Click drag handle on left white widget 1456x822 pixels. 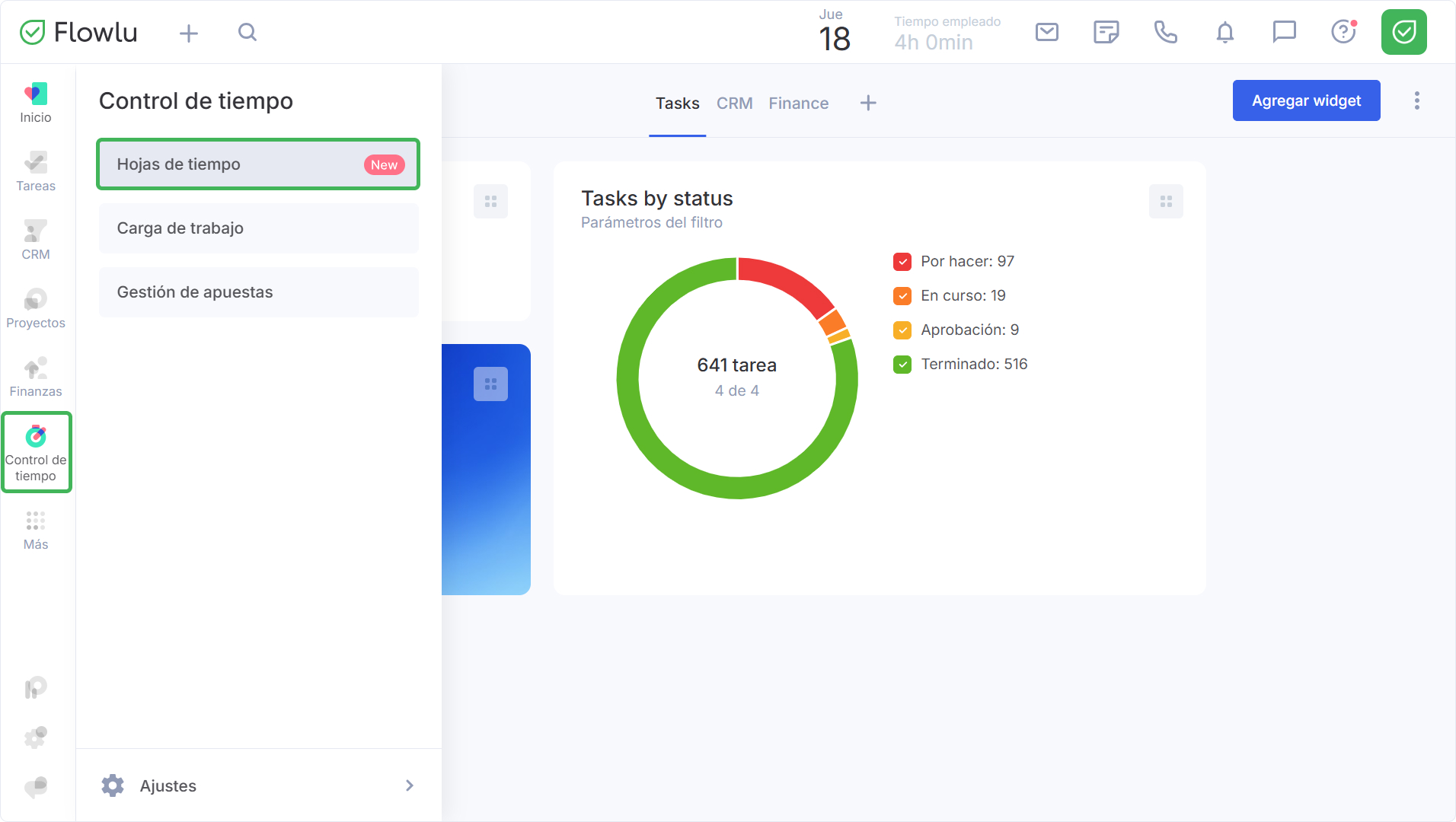pos(490,202)
